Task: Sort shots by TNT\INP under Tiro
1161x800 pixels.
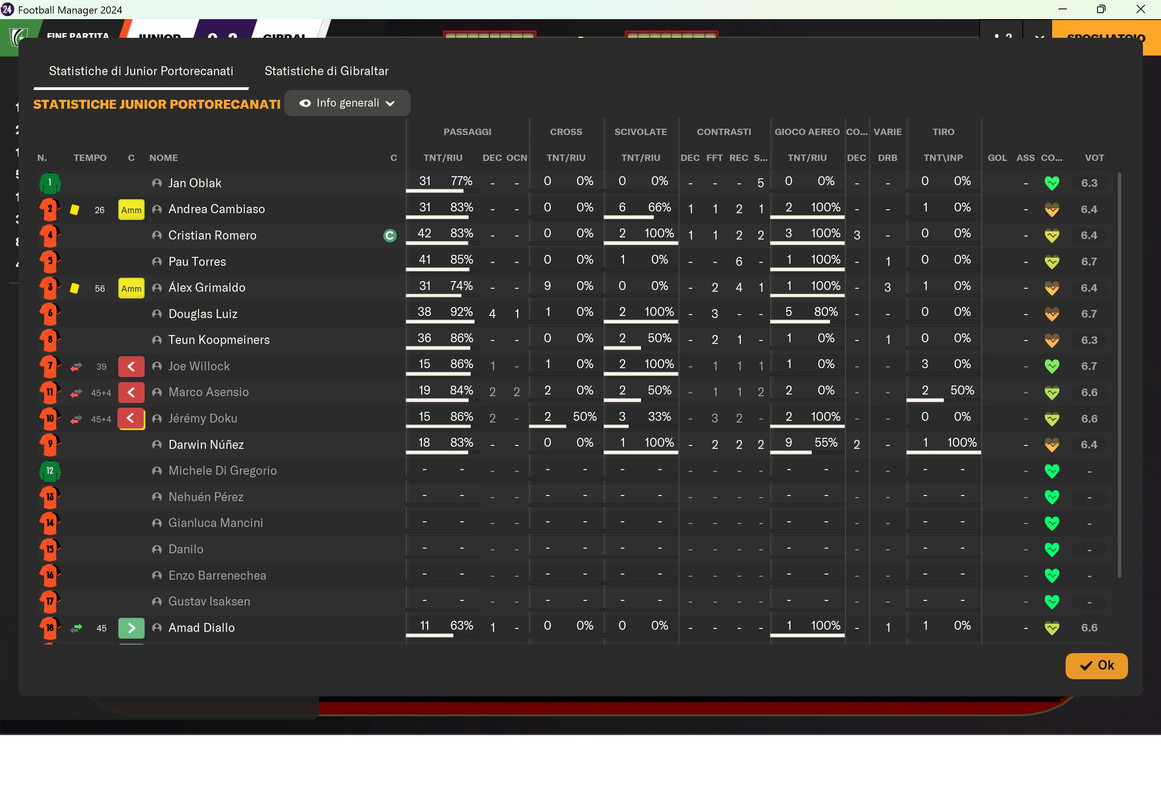Action: pyautogui.click(x=943, y=158)
